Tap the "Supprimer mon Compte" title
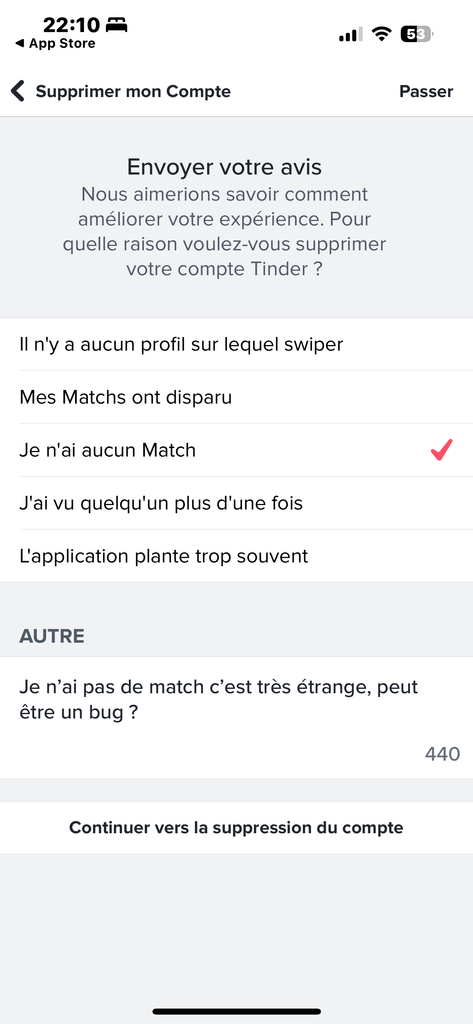473x1024 pixels. tap(133, 91)
